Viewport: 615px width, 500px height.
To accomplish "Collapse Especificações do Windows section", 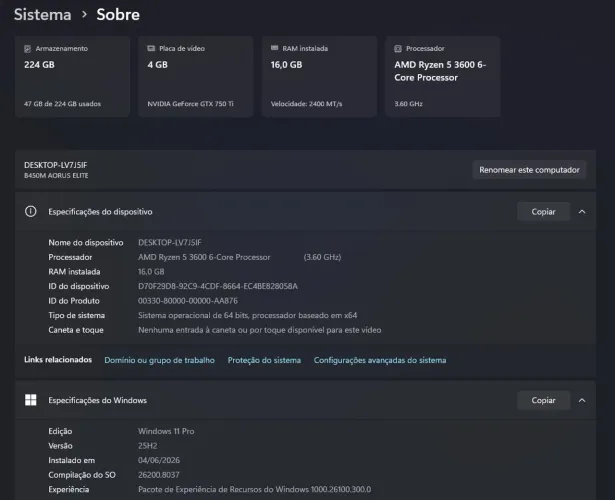I will pos(582,400).
